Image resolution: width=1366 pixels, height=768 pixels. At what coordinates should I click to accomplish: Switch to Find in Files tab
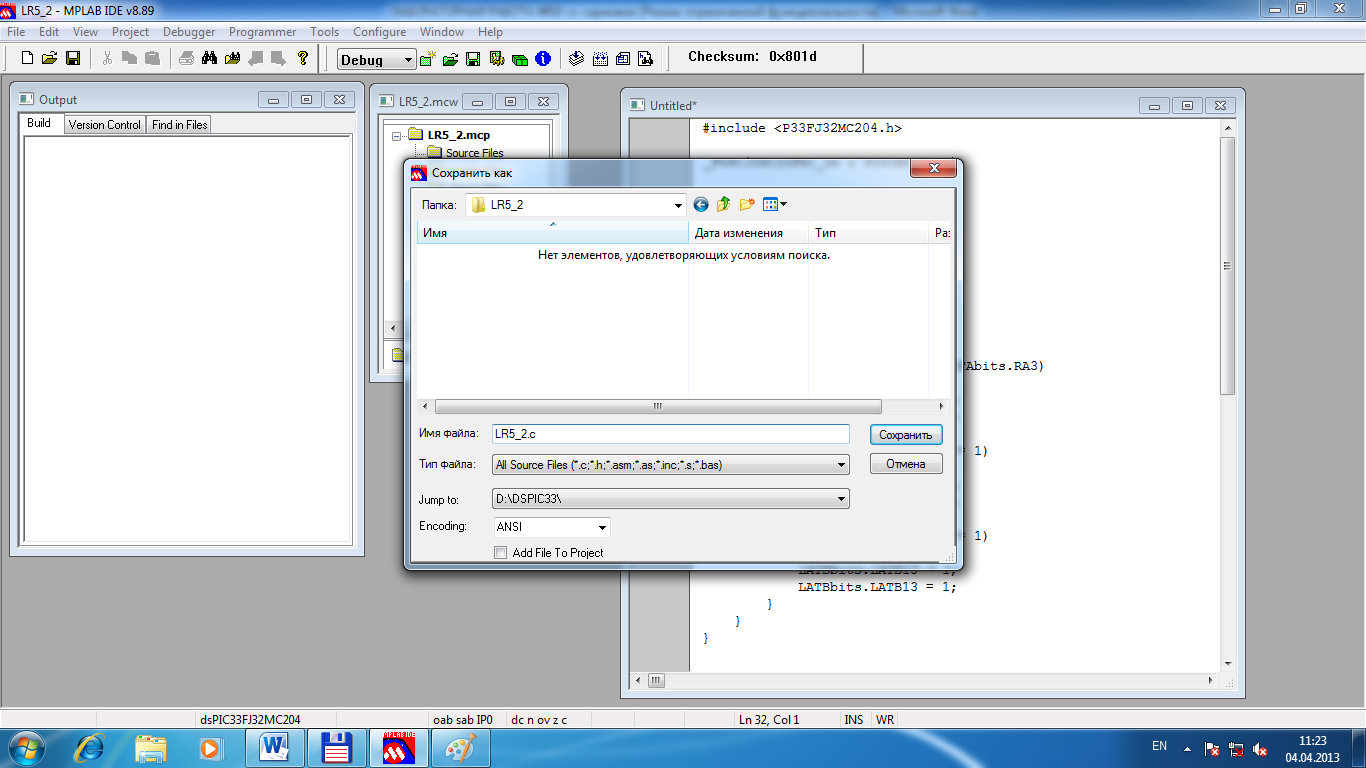[180, 125]
